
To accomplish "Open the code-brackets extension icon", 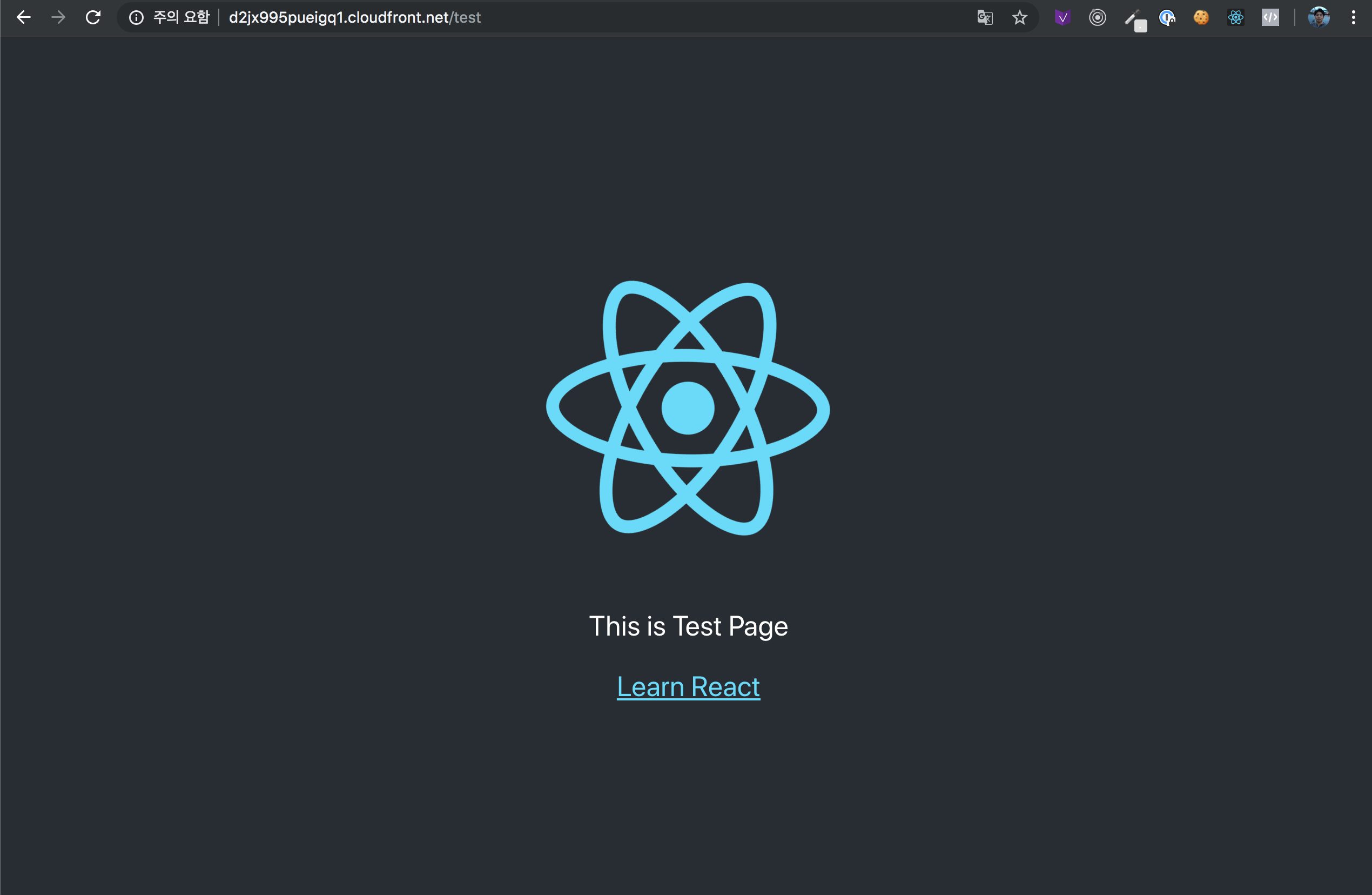I will 1270,17.
